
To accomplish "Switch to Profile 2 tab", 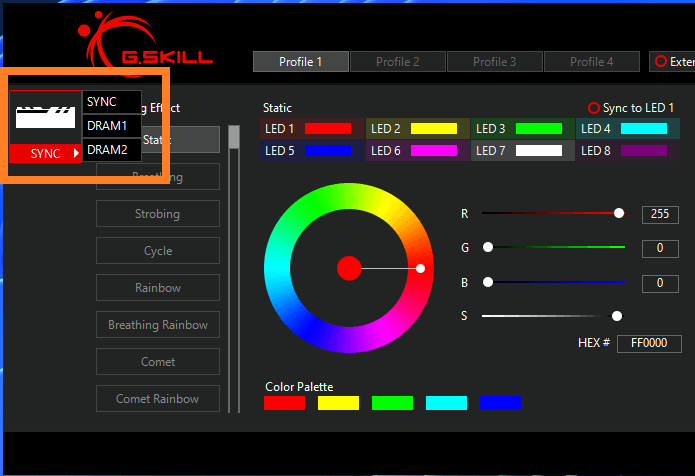I will pos(397,62).
